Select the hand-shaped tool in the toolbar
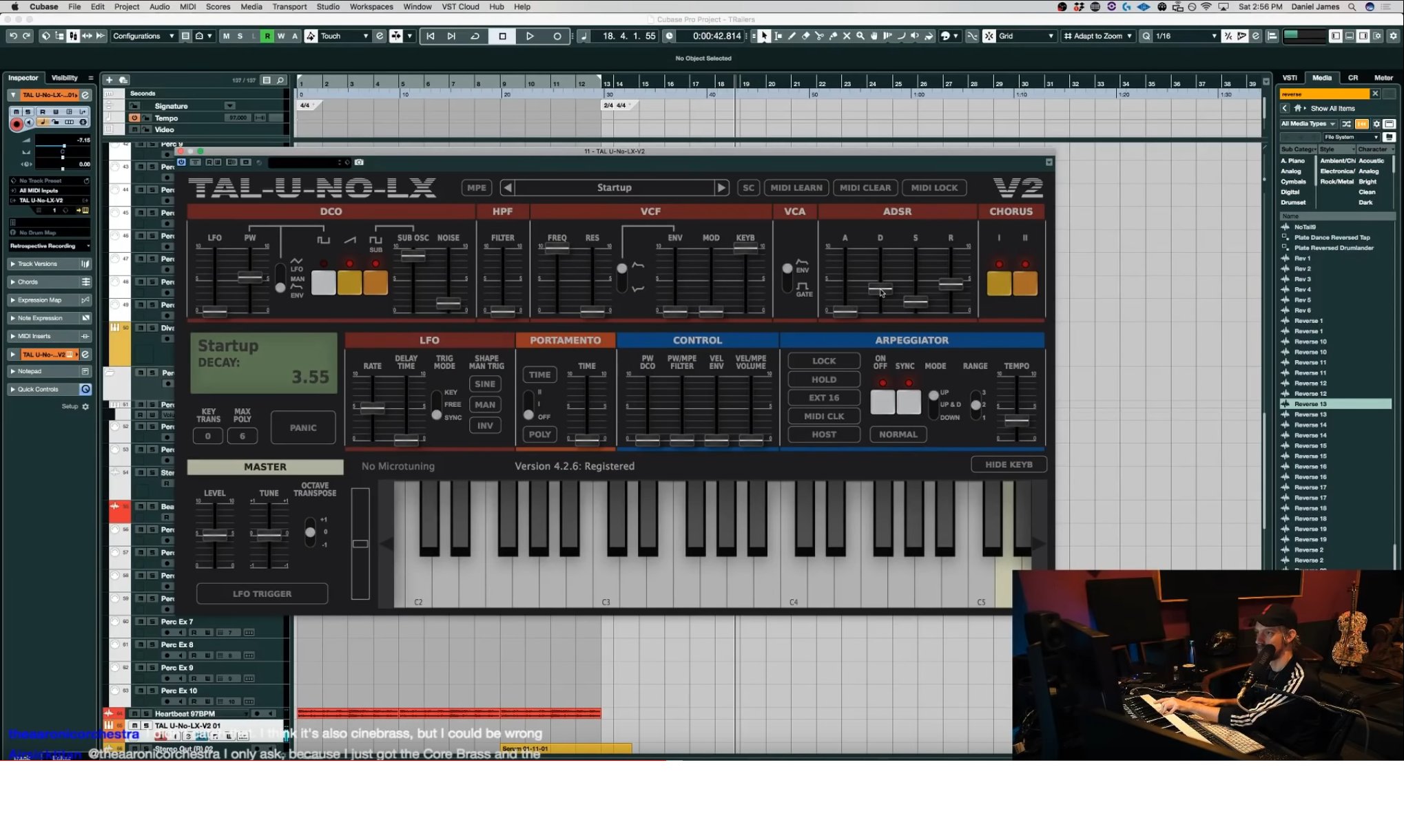 point(874,36)
